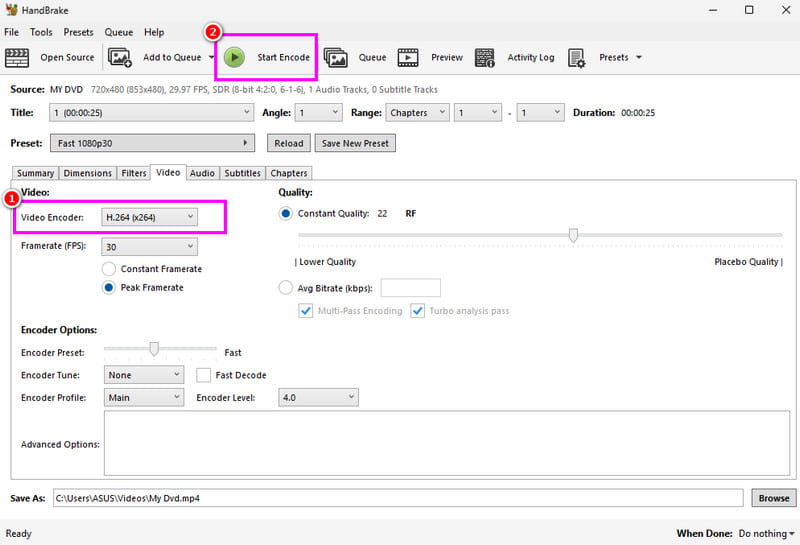Screen dimensions: 800x545
Task: Open the Encoder Level 4.0 dropdown
Action: (318, 398)
